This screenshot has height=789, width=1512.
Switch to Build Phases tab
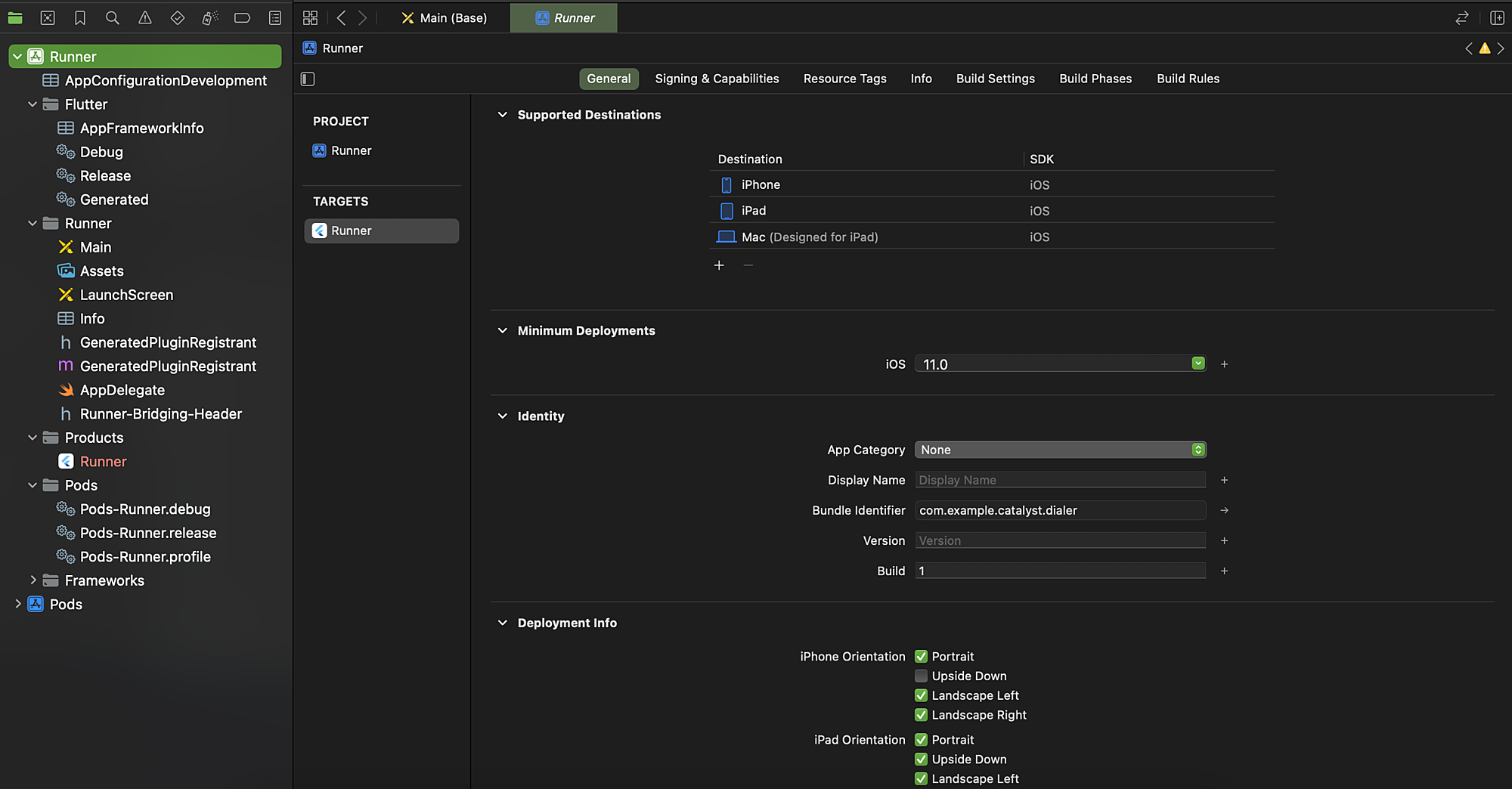(x=1095, y=79)
